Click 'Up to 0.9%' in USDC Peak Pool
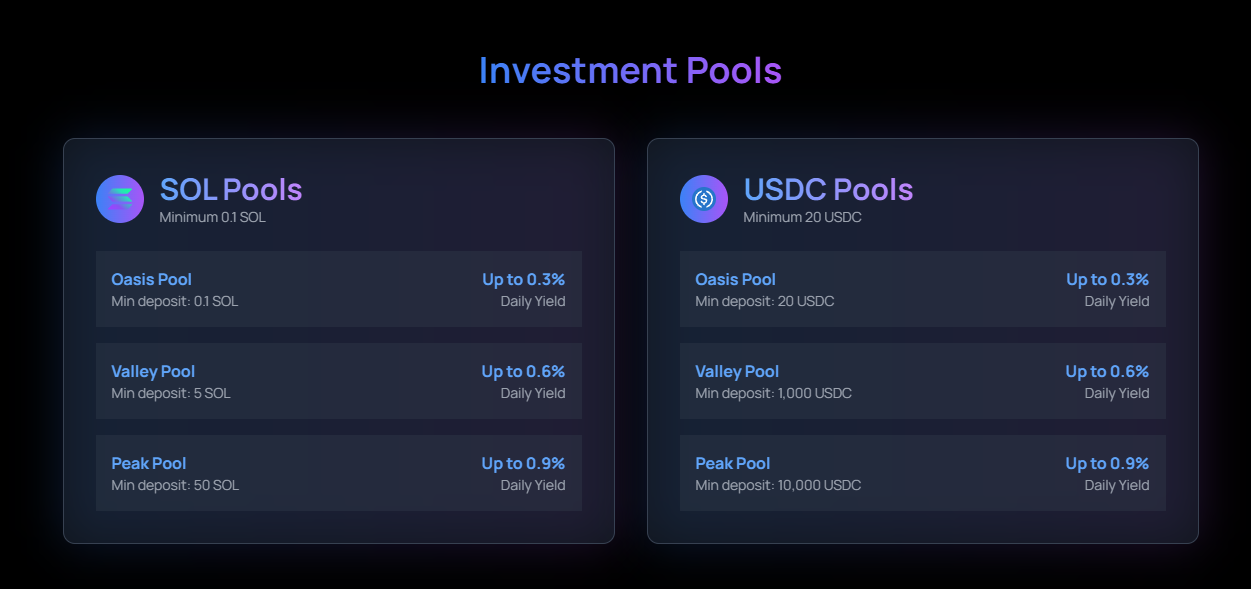Viewport: 1251px width, 589px height. click(x=1107, y=463)
